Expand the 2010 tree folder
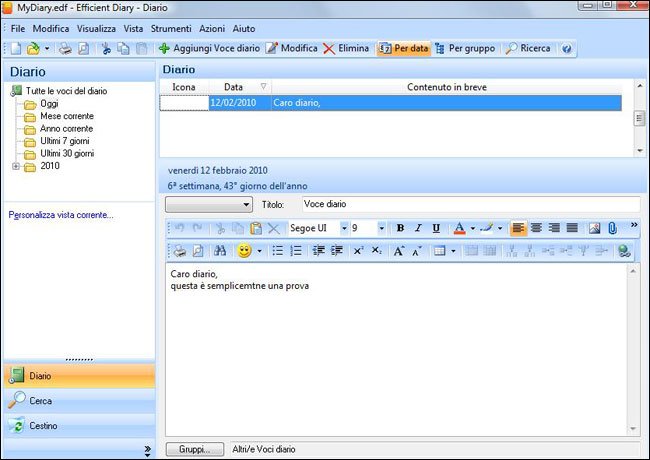The width and height of the screenshot is (650, 460). pos(16,166)
